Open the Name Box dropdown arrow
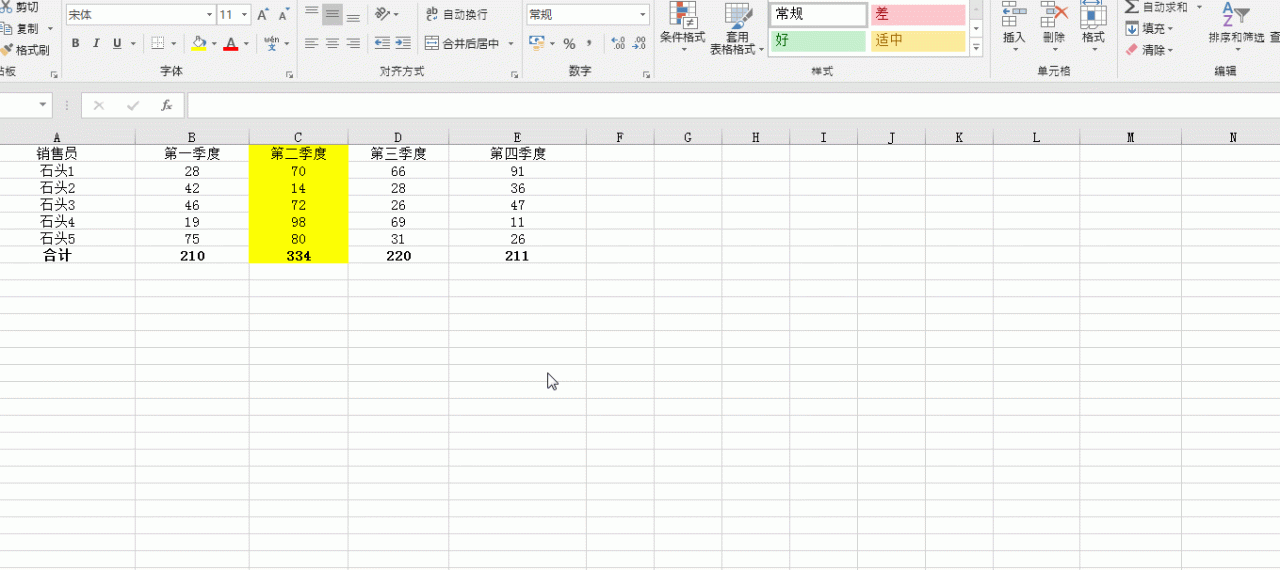1280x570 pixels. [43, 105]
